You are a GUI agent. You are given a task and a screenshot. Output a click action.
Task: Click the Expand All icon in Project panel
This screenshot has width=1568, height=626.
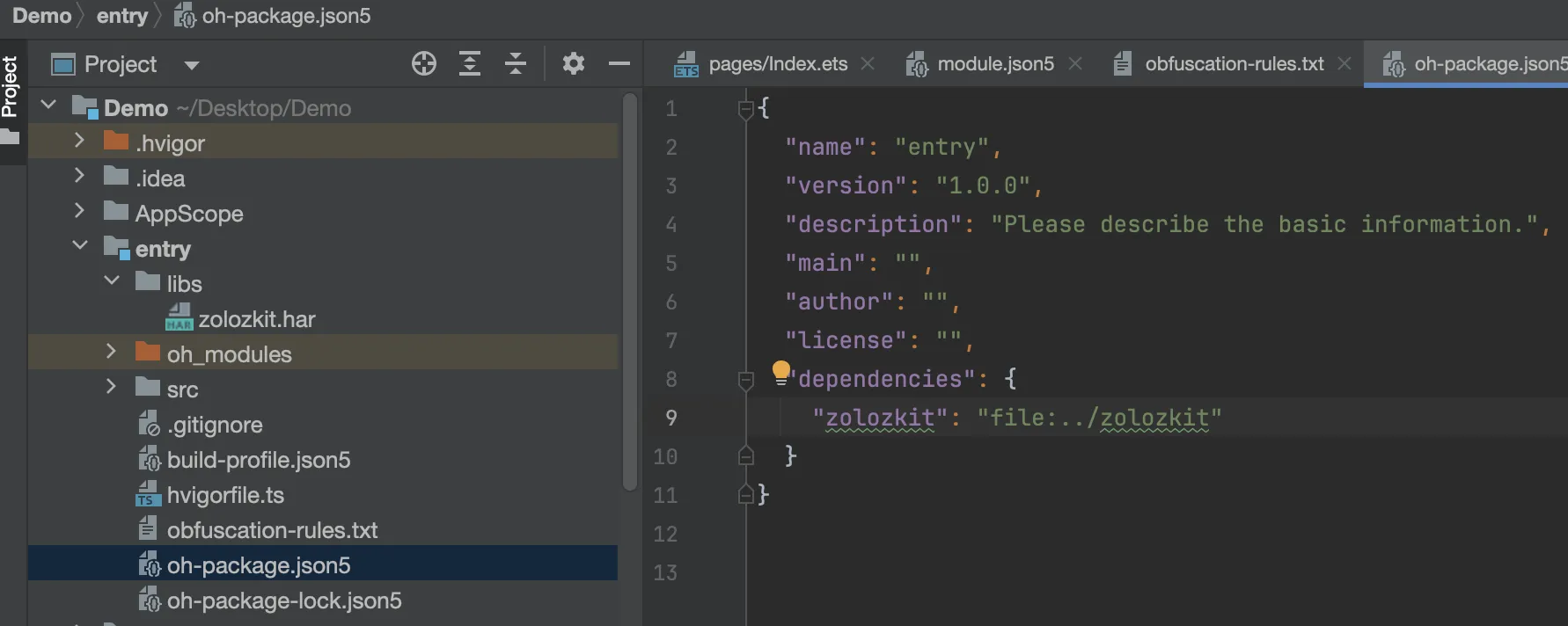470,63
